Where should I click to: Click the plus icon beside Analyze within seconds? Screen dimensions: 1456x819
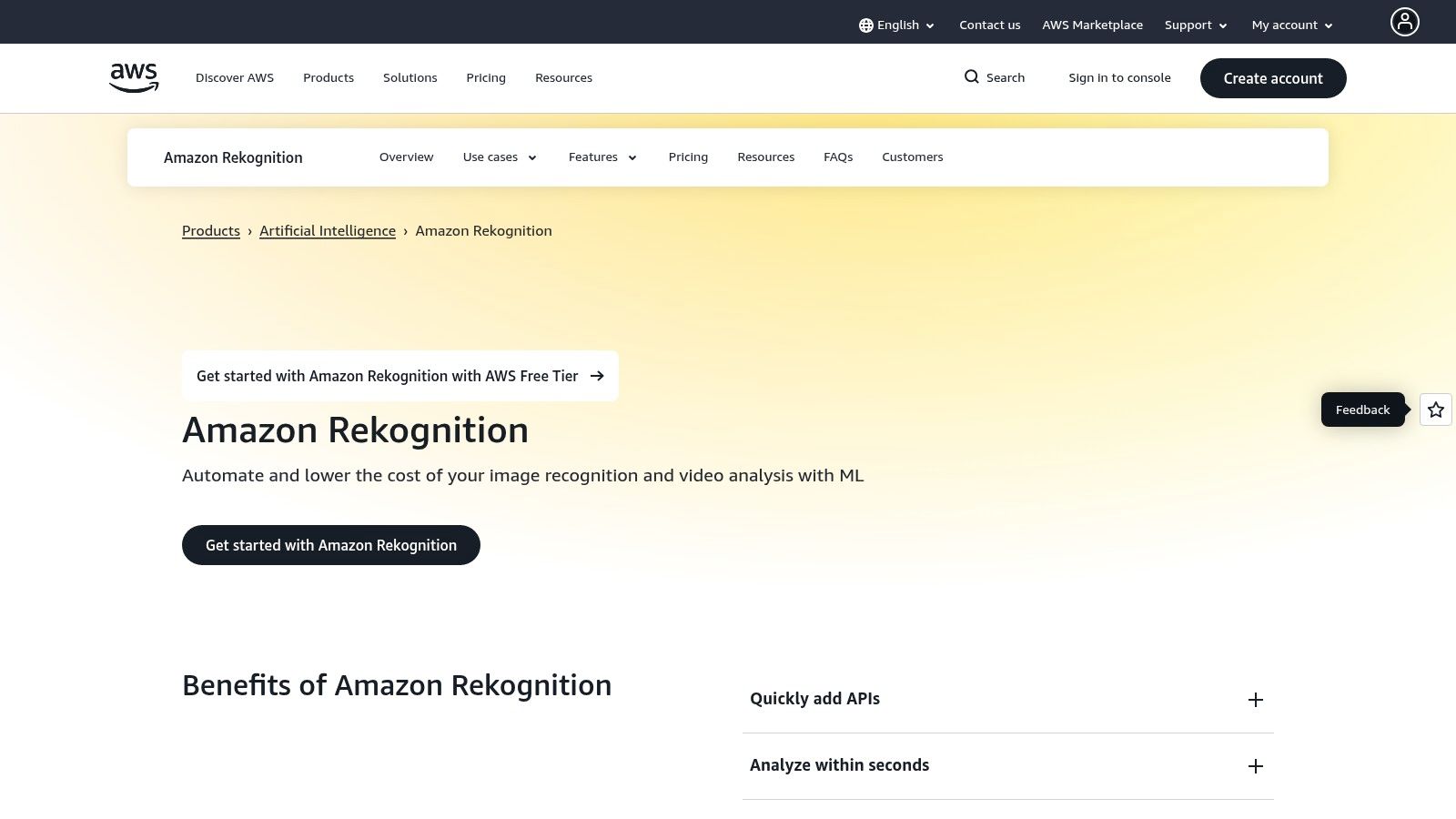(x=1256, y=765)
